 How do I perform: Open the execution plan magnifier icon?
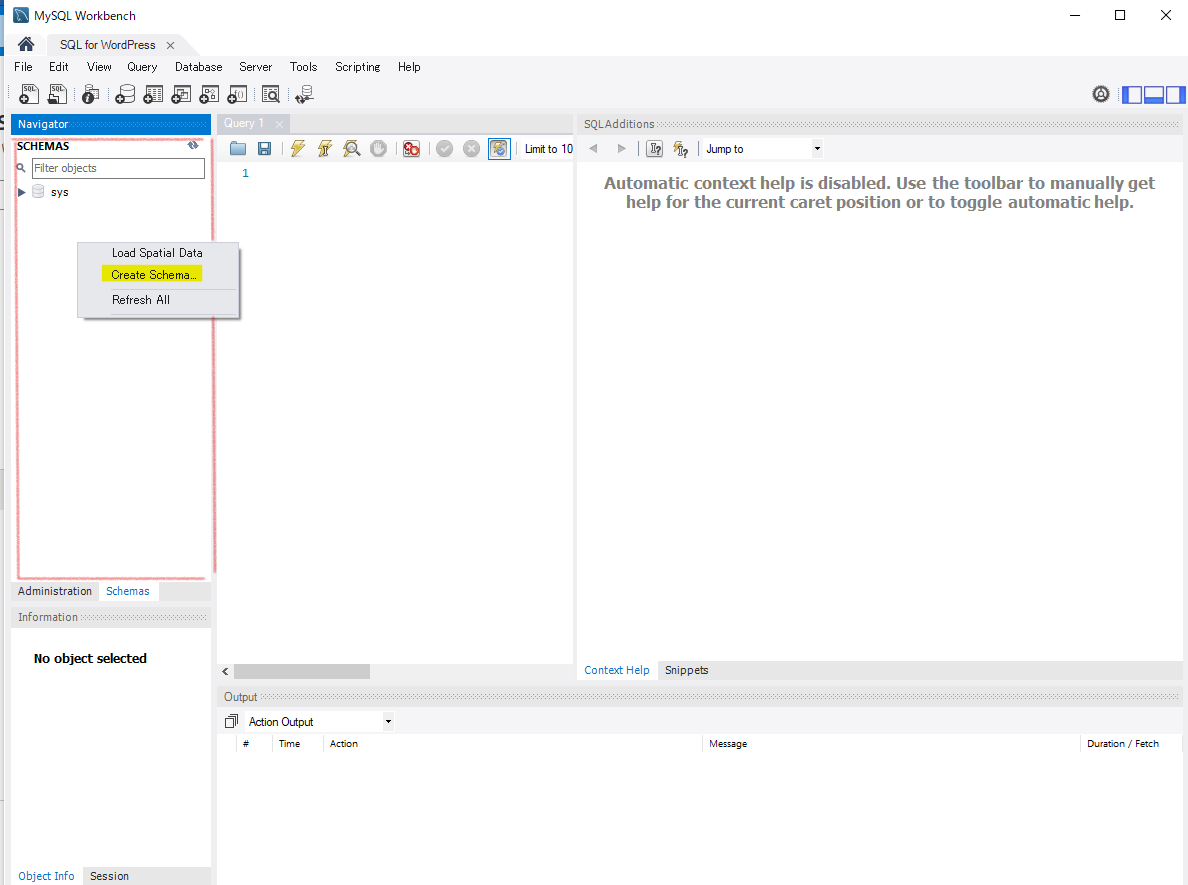tap(351, 148)
